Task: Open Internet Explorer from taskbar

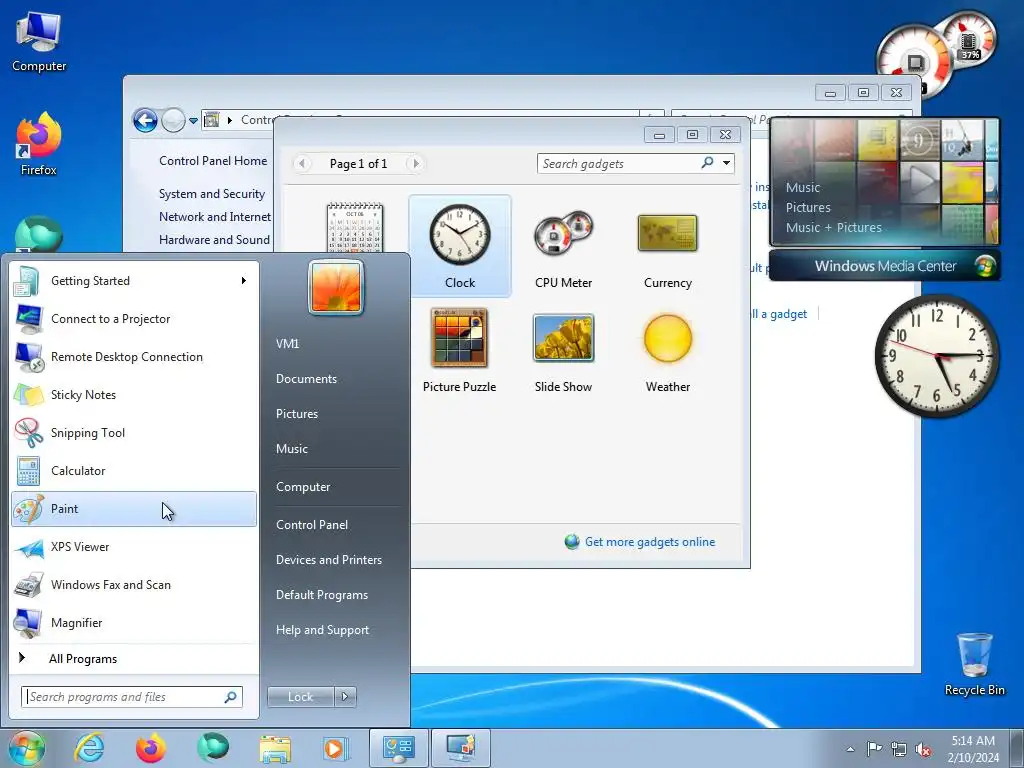Action: pyautogui.click(x=89, y=748)
